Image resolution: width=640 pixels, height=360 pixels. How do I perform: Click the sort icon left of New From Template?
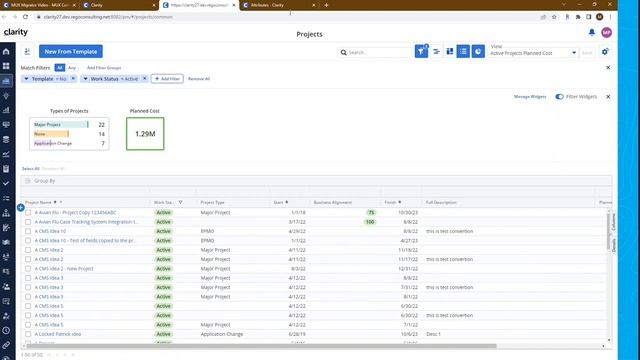(x=27, y=51)
